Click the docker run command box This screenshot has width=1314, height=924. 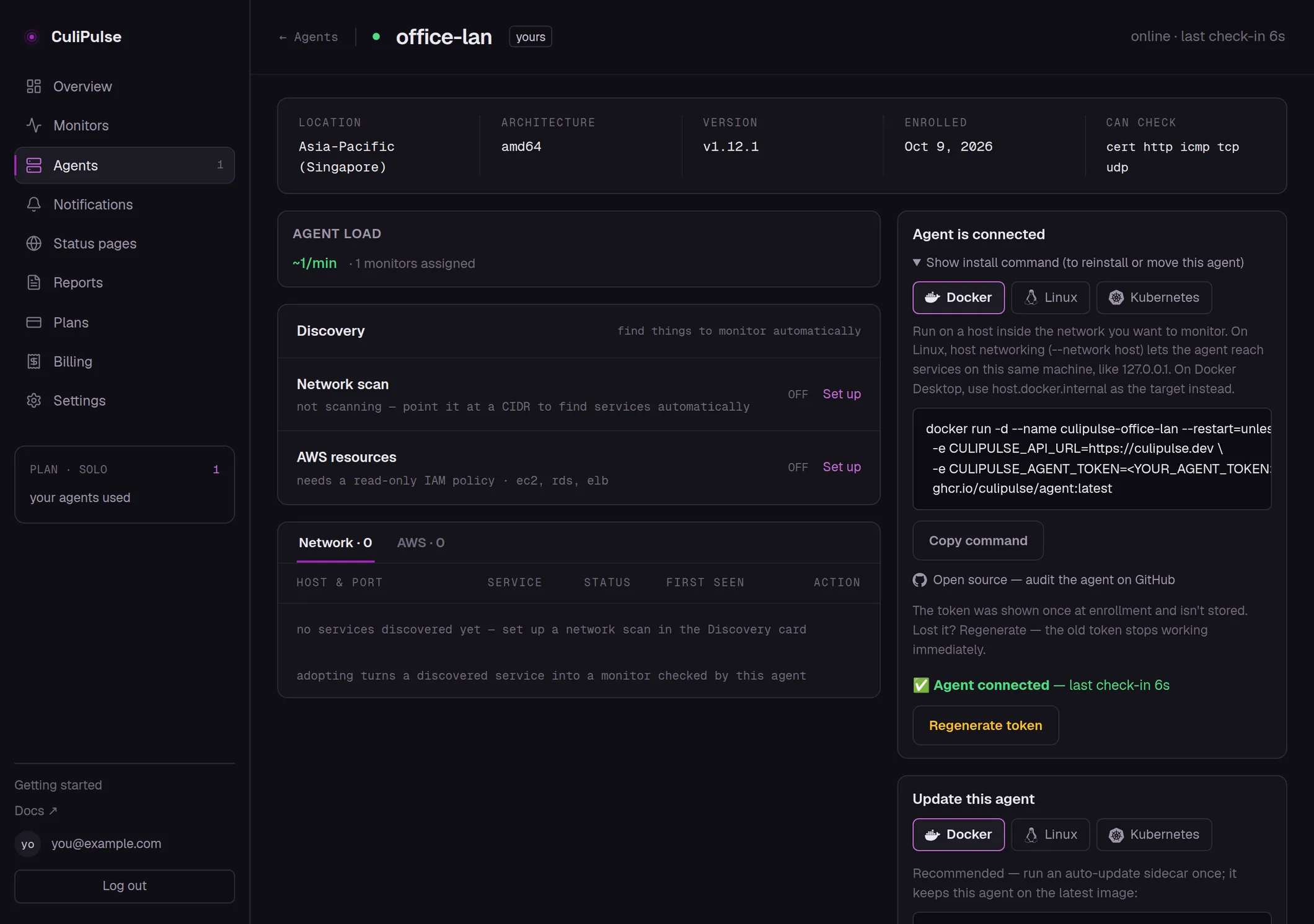click(1092, 459)
